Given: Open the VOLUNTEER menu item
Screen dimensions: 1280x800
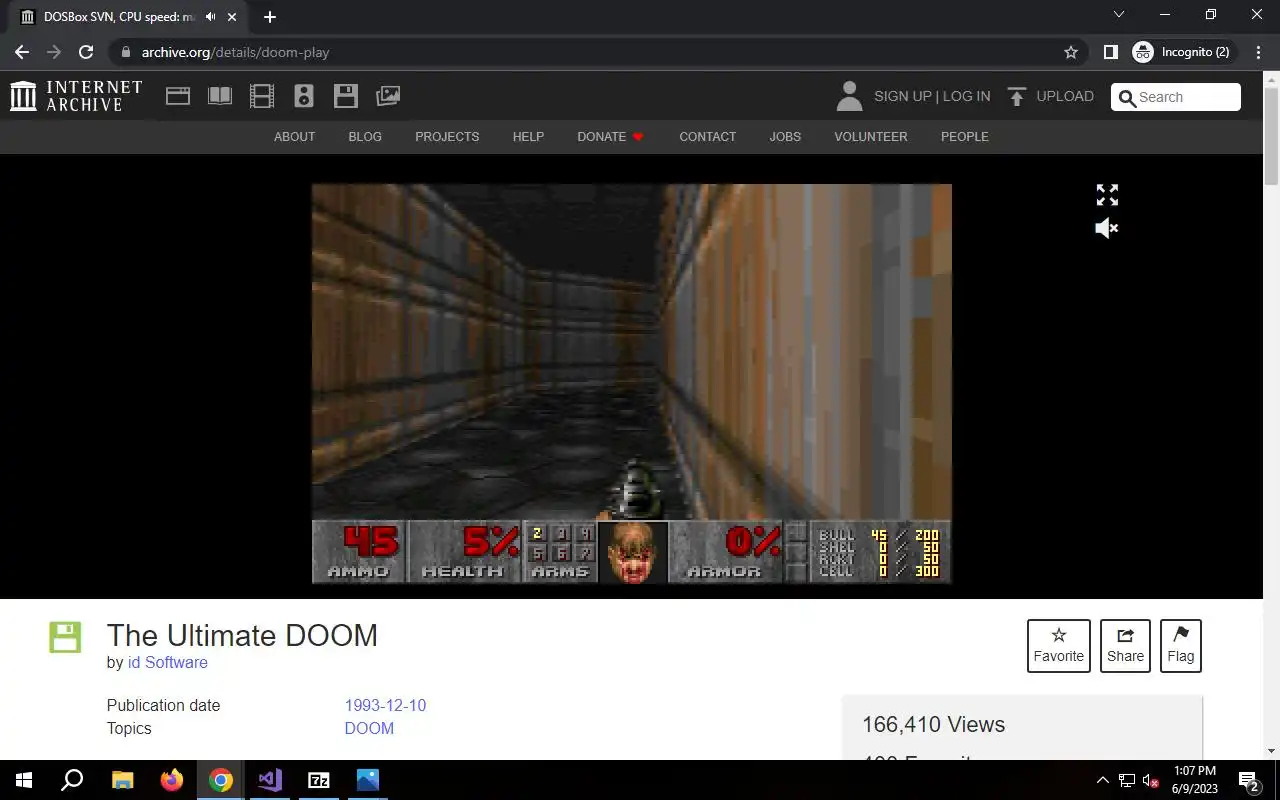Looking at the screenshot, I should 871,136.
